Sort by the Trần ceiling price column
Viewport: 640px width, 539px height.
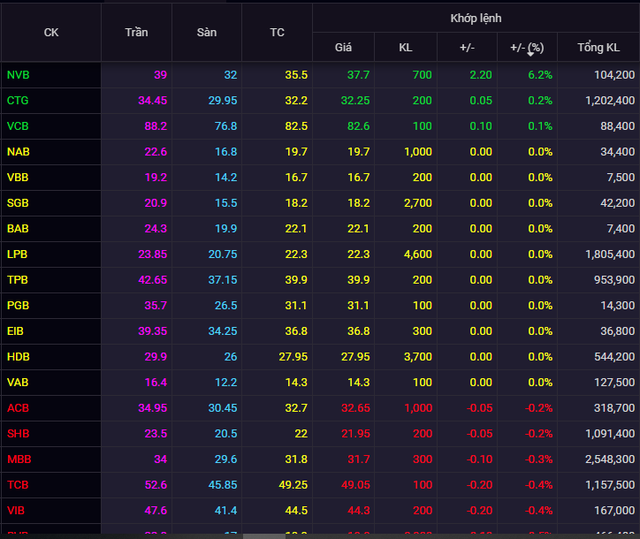click(137, 32)
